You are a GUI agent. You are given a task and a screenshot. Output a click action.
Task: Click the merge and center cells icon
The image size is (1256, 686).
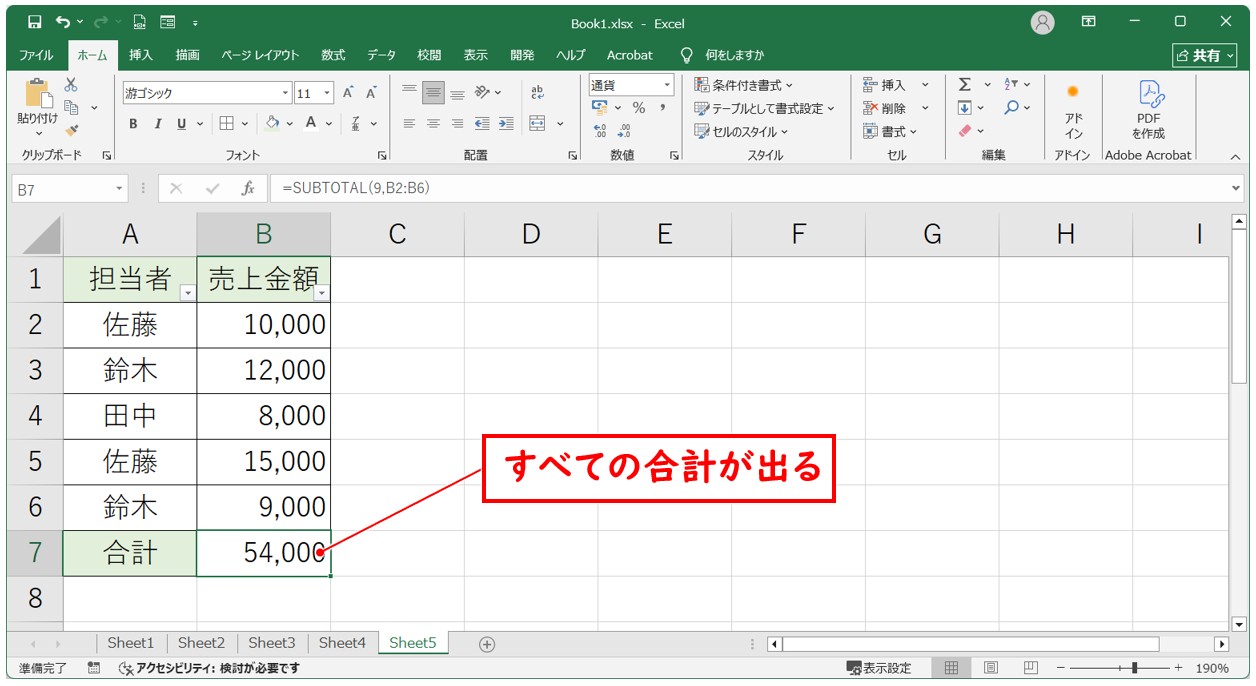coord(538,124)
